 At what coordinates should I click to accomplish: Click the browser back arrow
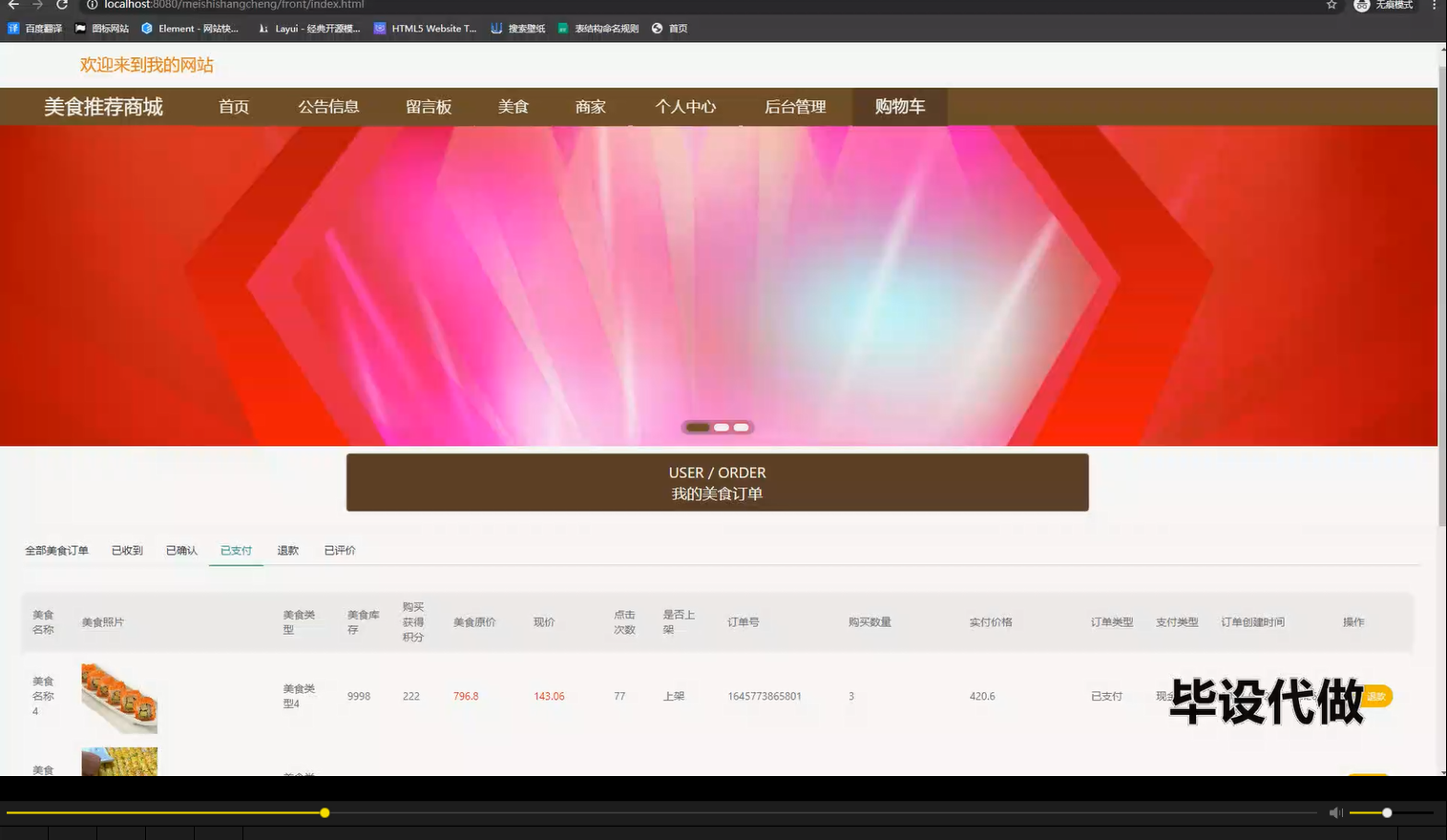pos(14,5)
